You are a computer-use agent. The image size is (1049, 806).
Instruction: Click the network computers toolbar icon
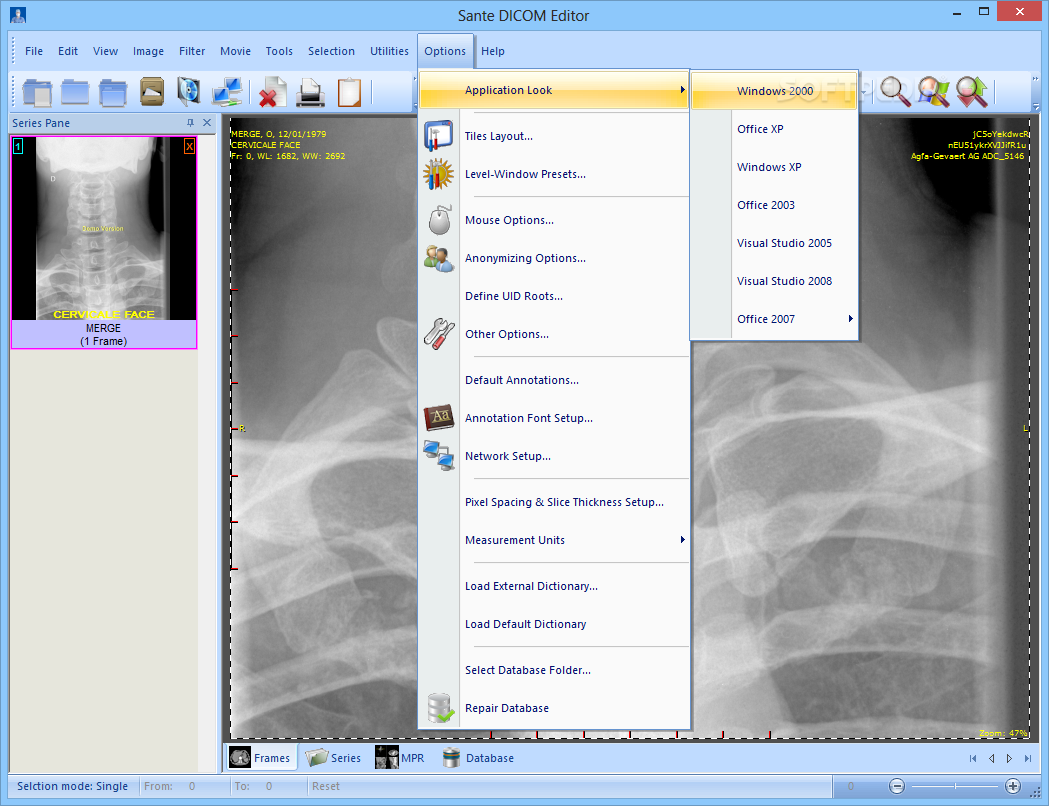227,92
